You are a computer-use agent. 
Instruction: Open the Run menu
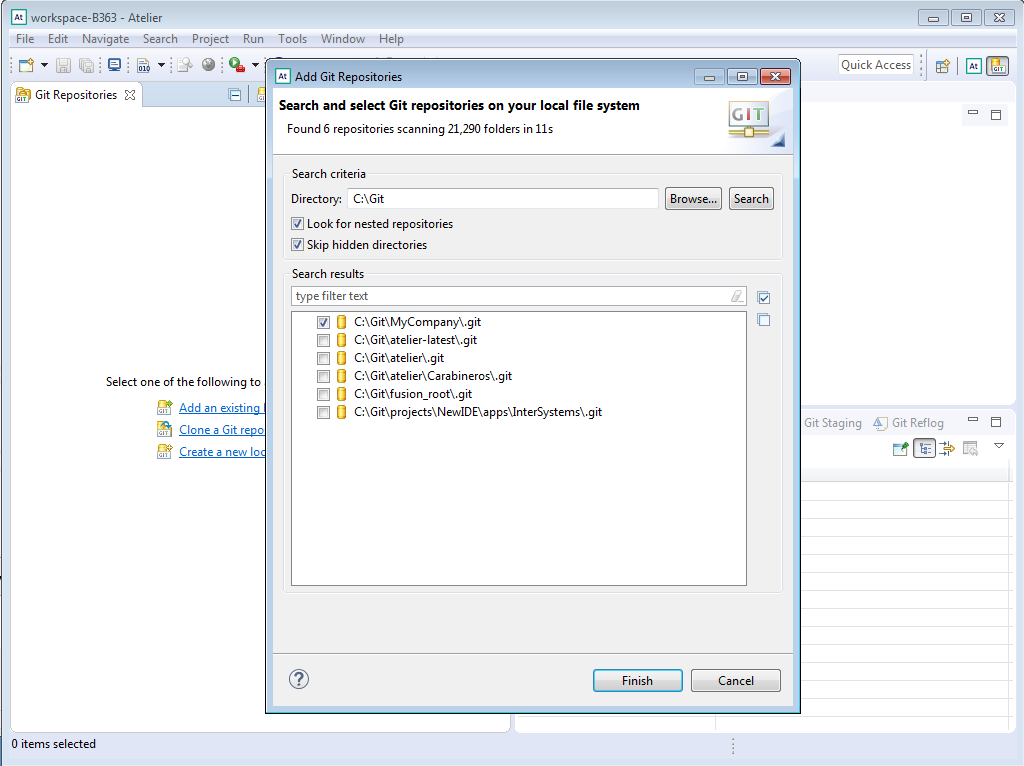253,39
